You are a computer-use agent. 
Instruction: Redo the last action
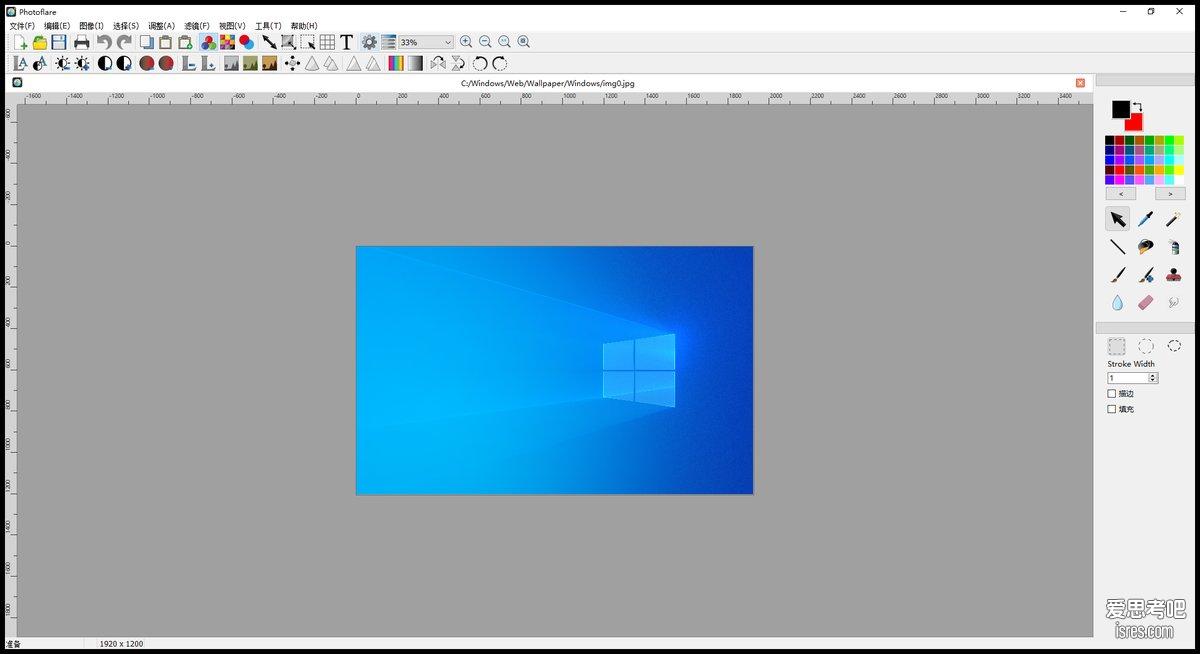[124, 42]
